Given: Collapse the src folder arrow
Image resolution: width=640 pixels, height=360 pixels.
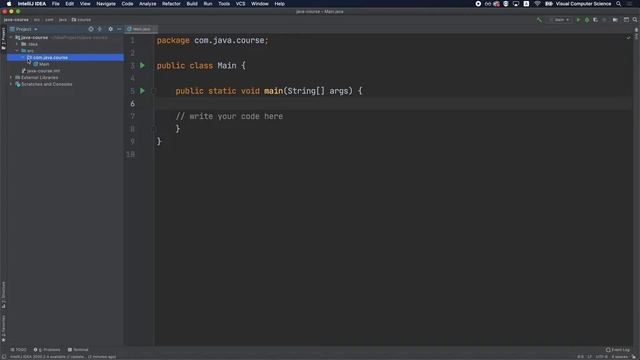Looking at the screenshot, I should (x=17, y=51).
